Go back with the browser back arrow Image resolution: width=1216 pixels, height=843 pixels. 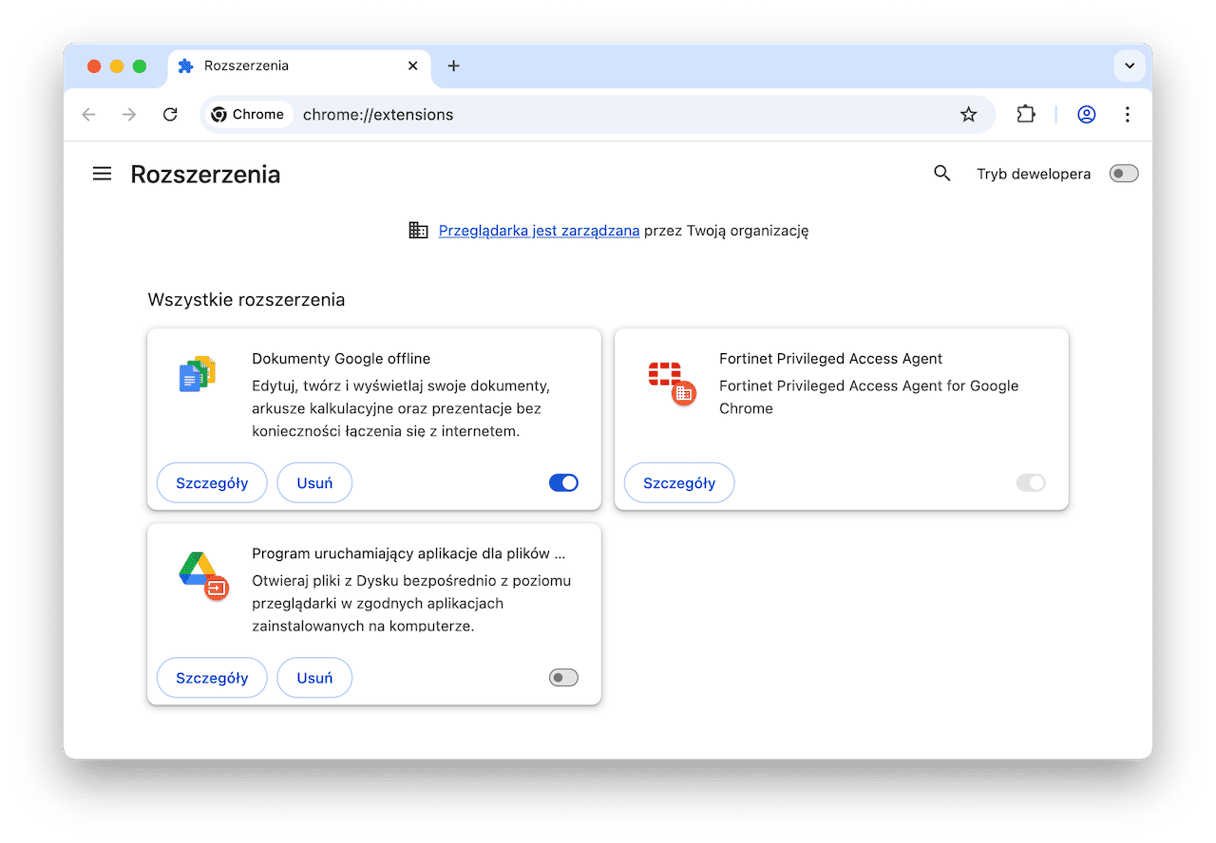89,115
